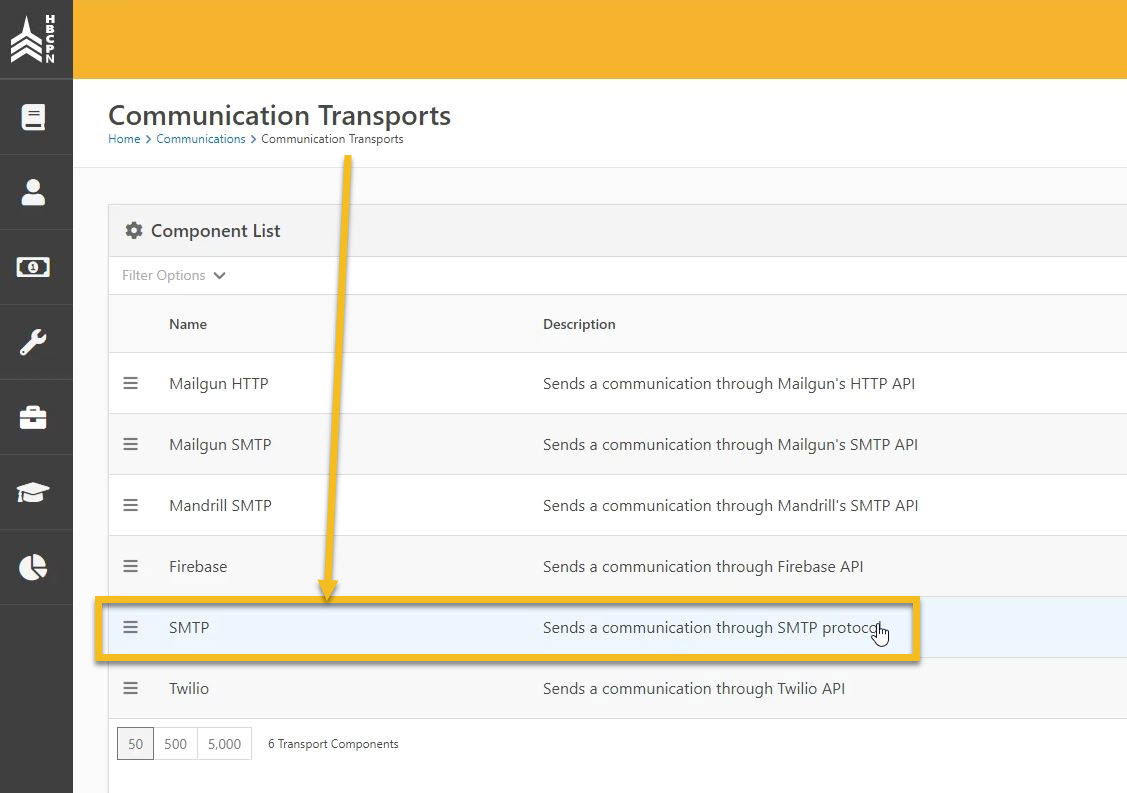Sort by the Name column header
This screenshot has height=793, width=1127.
click(188, 324)
